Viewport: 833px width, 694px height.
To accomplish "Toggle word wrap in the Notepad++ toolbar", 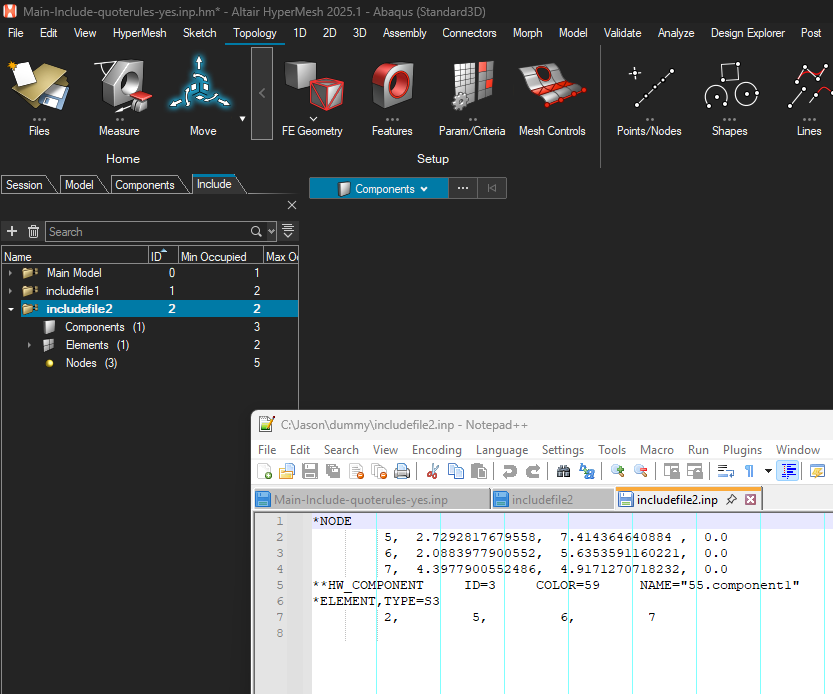I will pyautogui.click(x=725, y=471).
